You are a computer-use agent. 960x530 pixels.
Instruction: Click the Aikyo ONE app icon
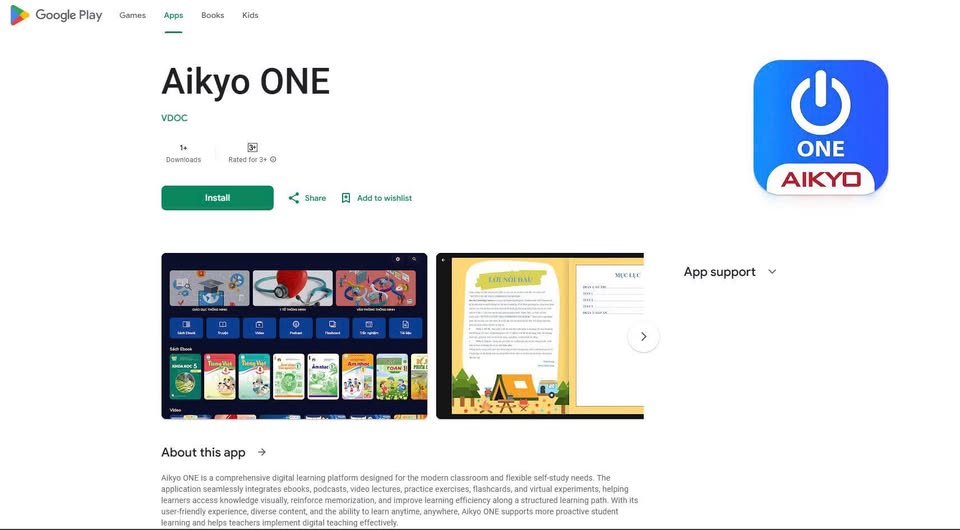coord(820,127)
